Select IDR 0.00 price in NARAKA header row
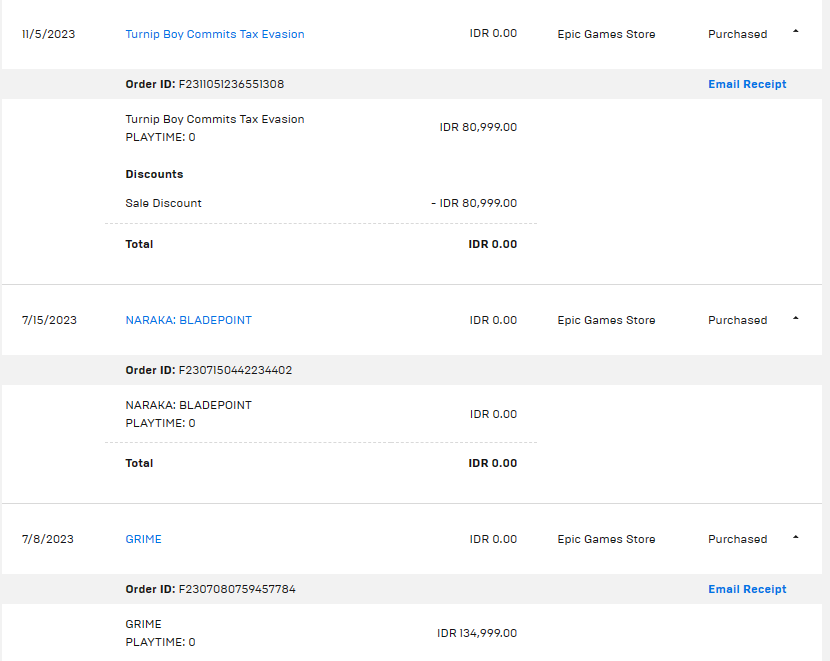The image size is (830, 661). [493, 320]
